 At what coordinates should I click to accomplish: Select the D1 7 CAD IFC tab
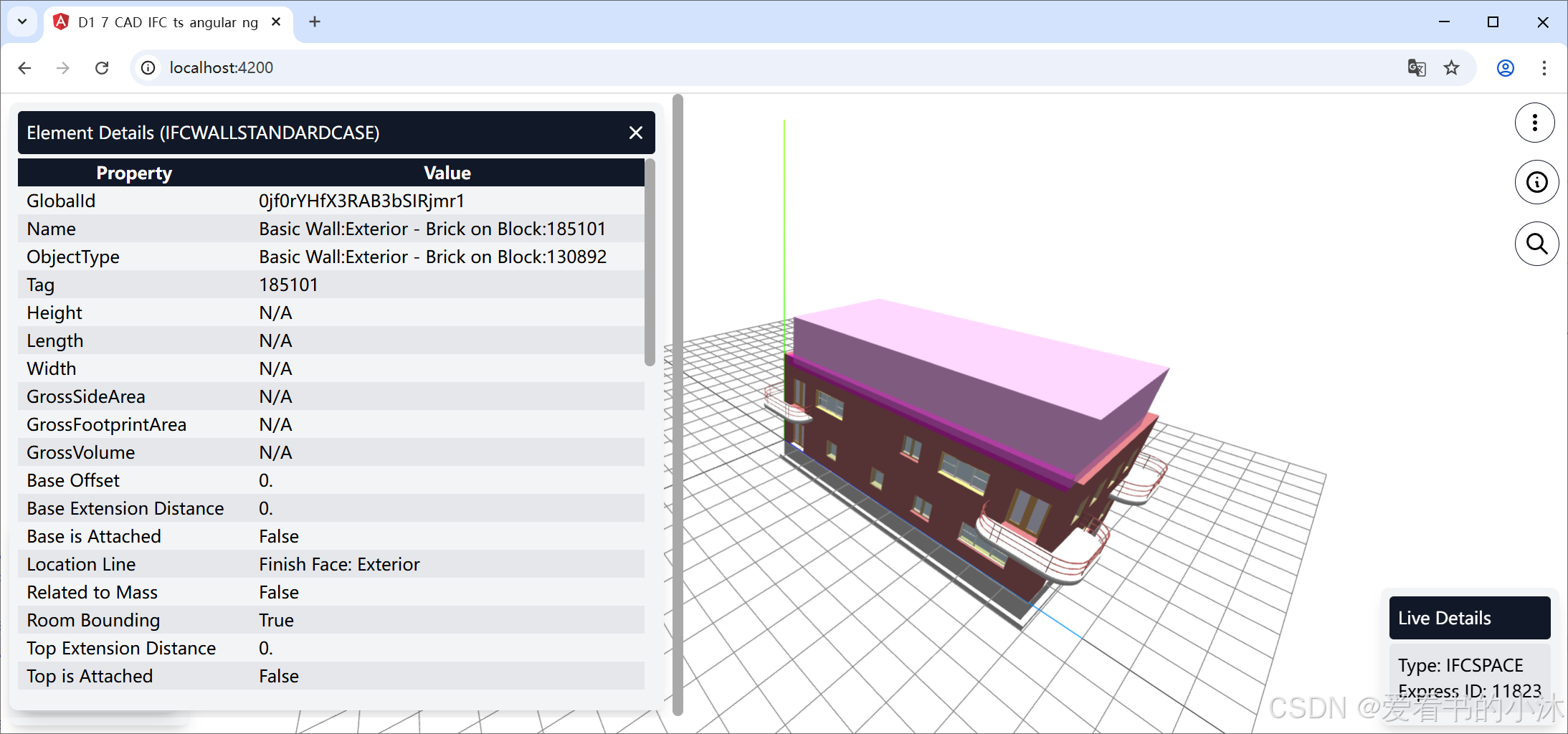169,22
